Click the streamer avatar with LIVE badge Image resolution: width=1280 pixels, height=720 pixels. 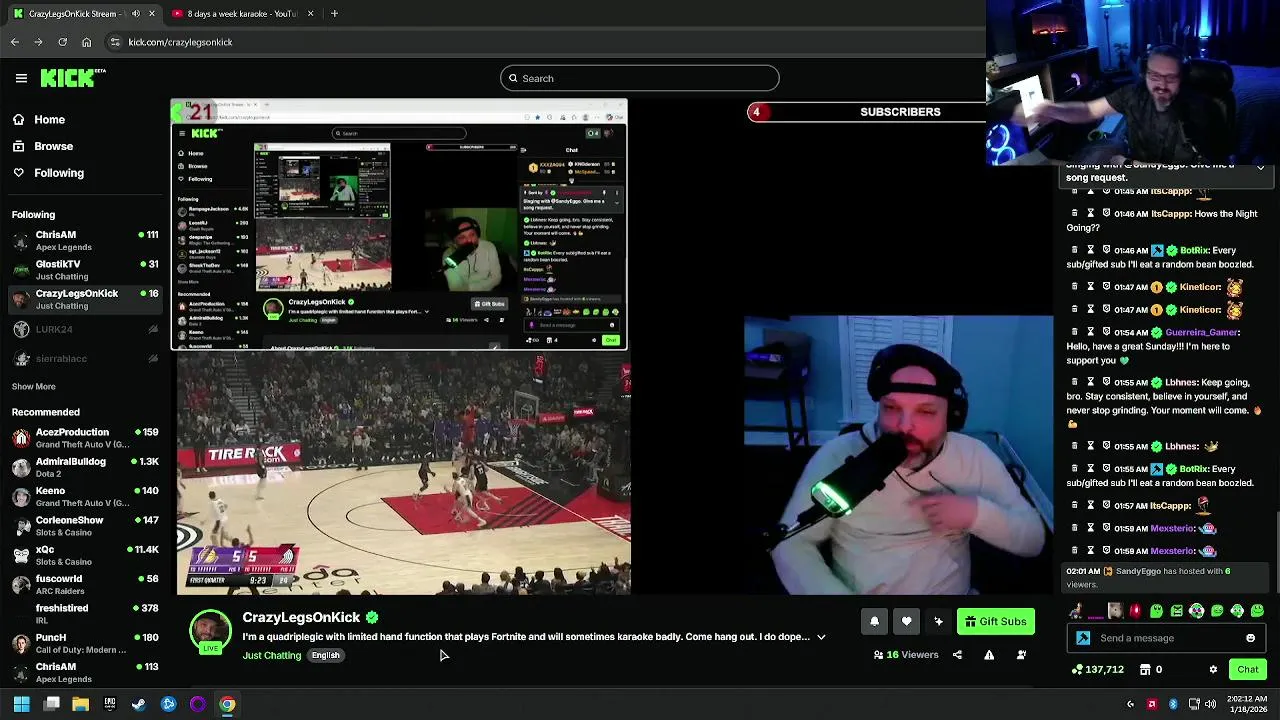[x=210, y=632]
